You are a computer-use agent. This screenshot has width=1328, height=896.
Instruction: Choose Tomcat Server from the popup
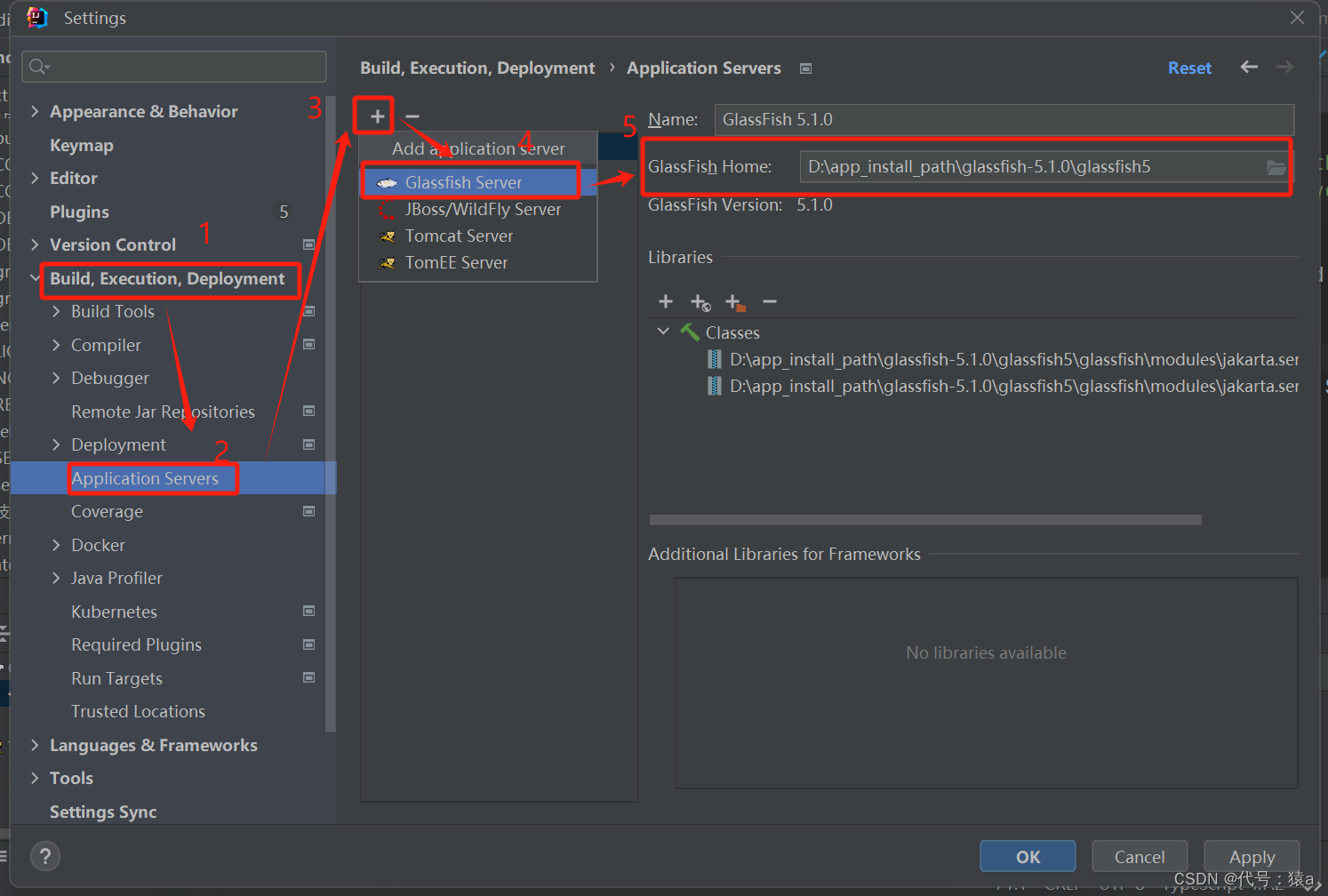pos(459,236)
